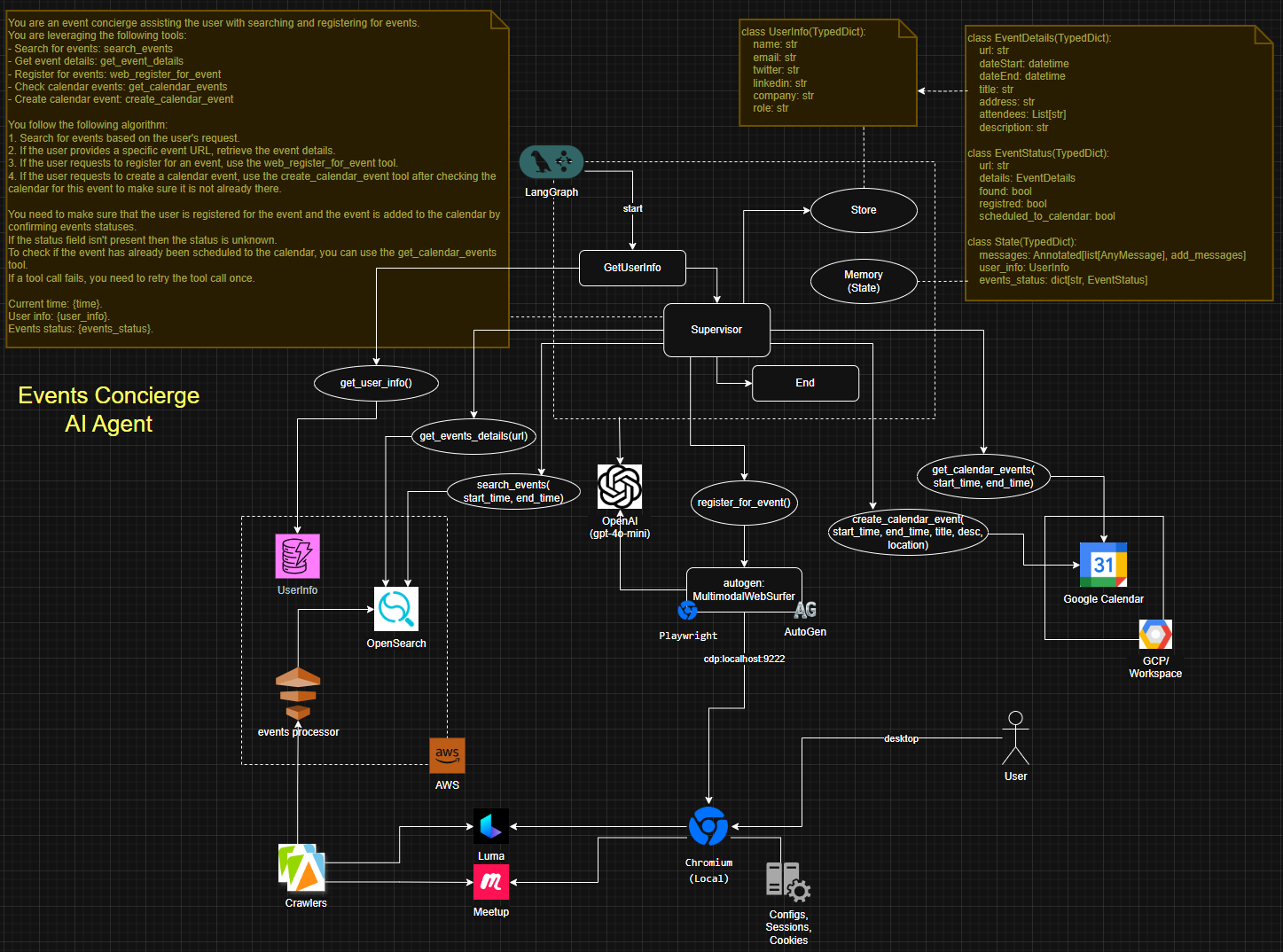1283x952 pixels.
Task: Select the search_events ellipse
Action: coord(513,491)
